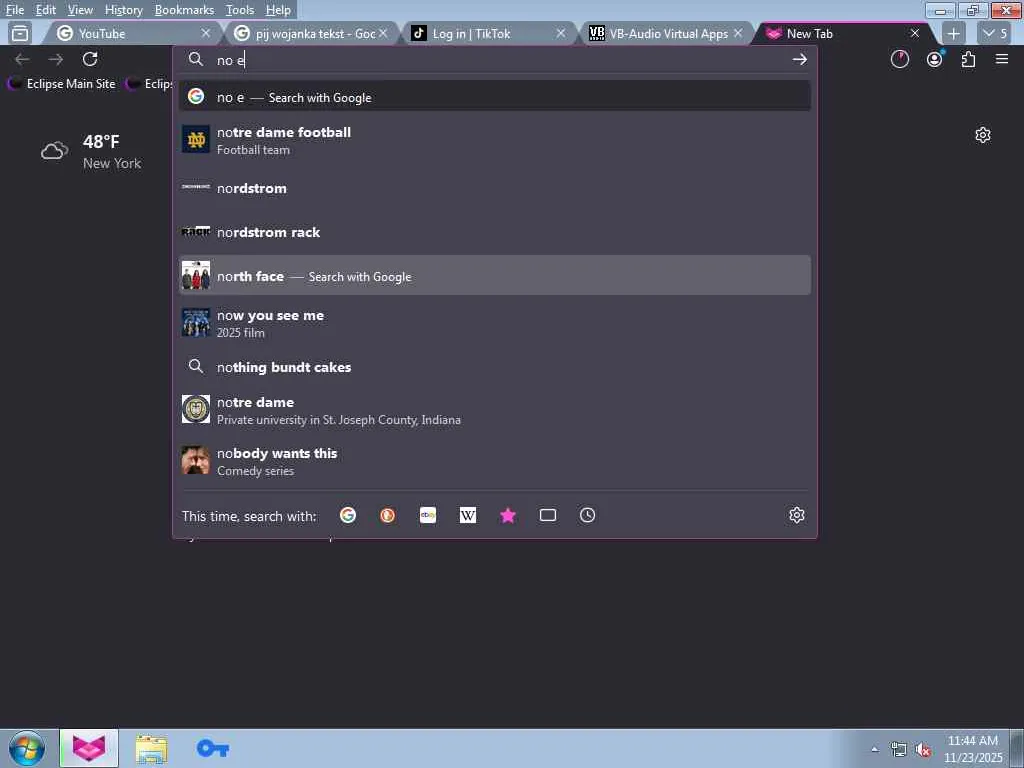
Task: Open the taskbar clock and date
Action: click(973, 748)
